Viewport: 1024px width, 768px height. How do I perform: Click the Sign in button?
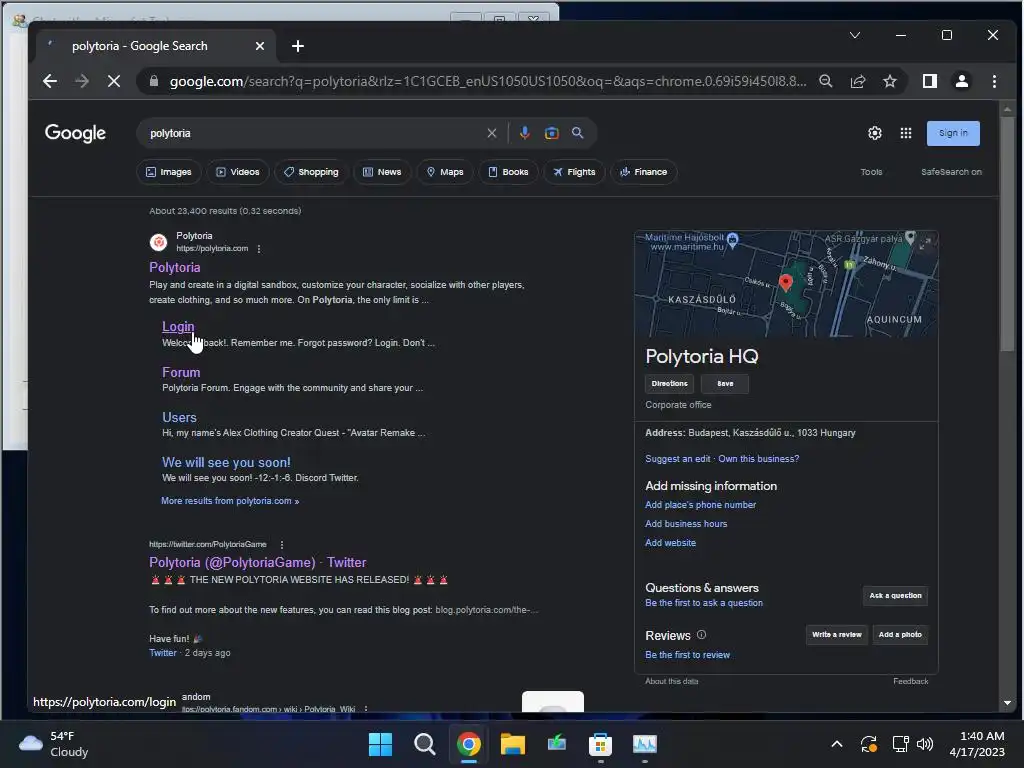tap(953, 133)
